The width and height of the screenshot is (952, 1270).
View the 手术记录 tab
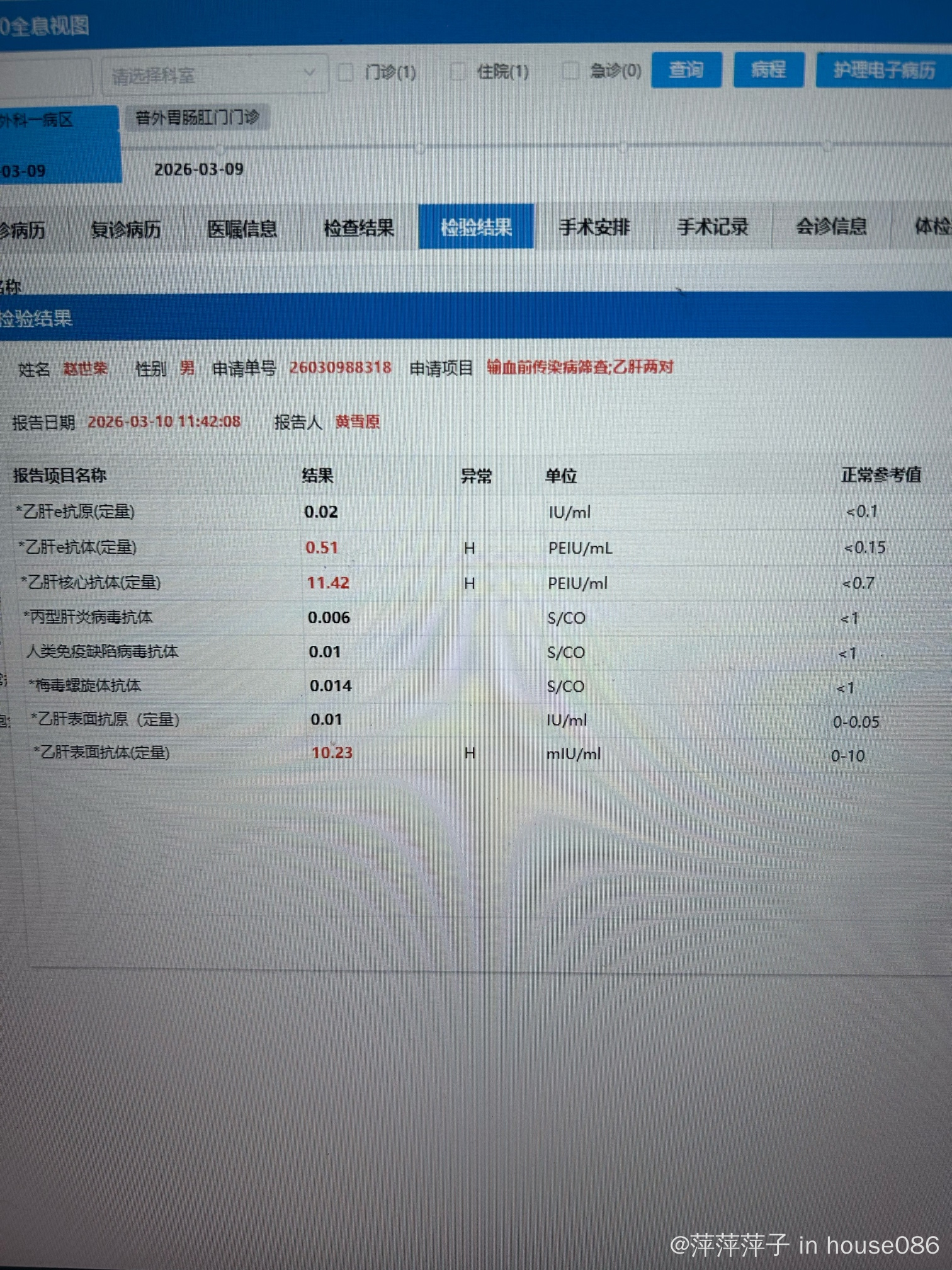click(712, 226)
